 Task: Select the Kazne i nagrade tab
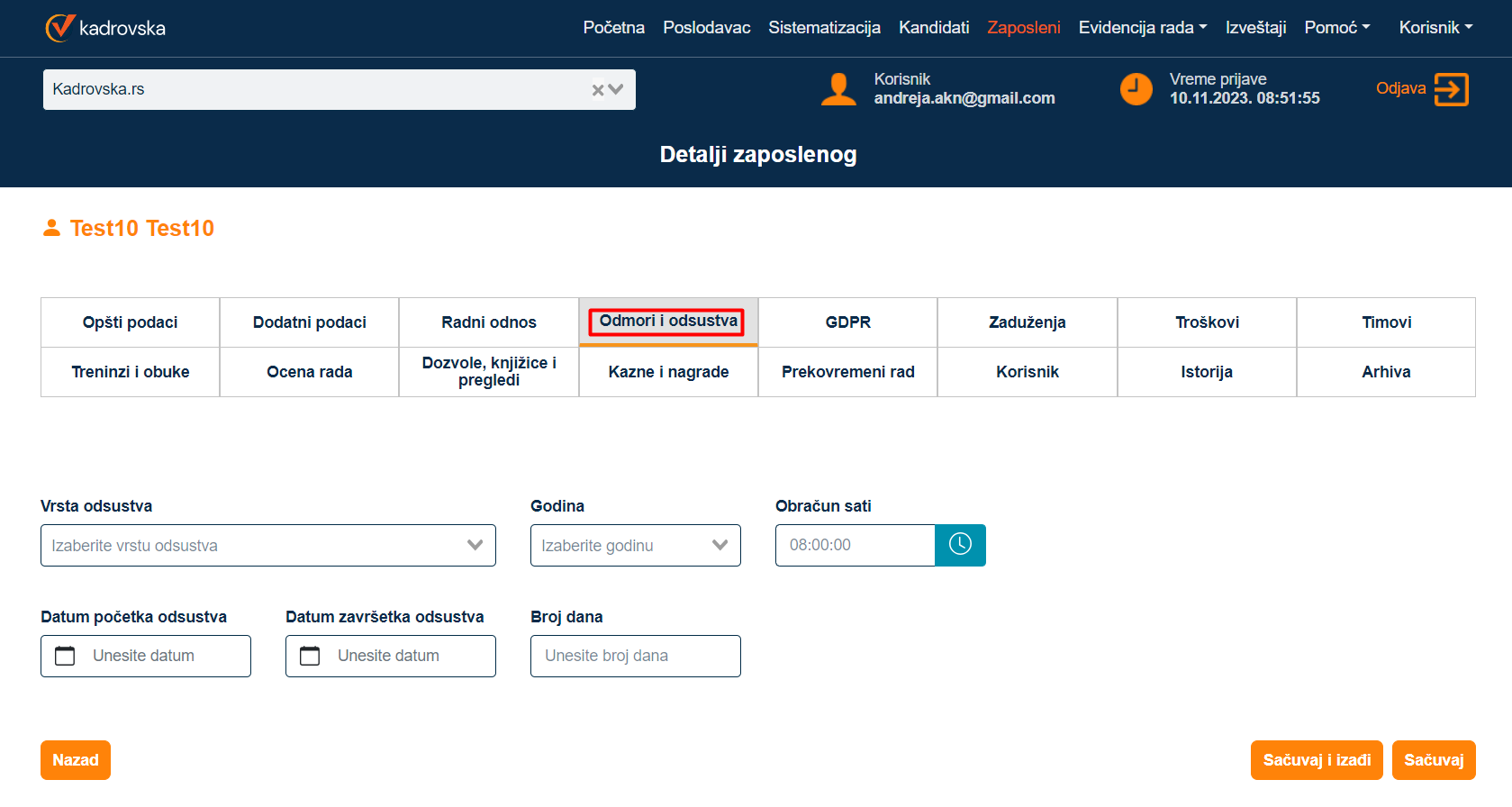[668, 372]
